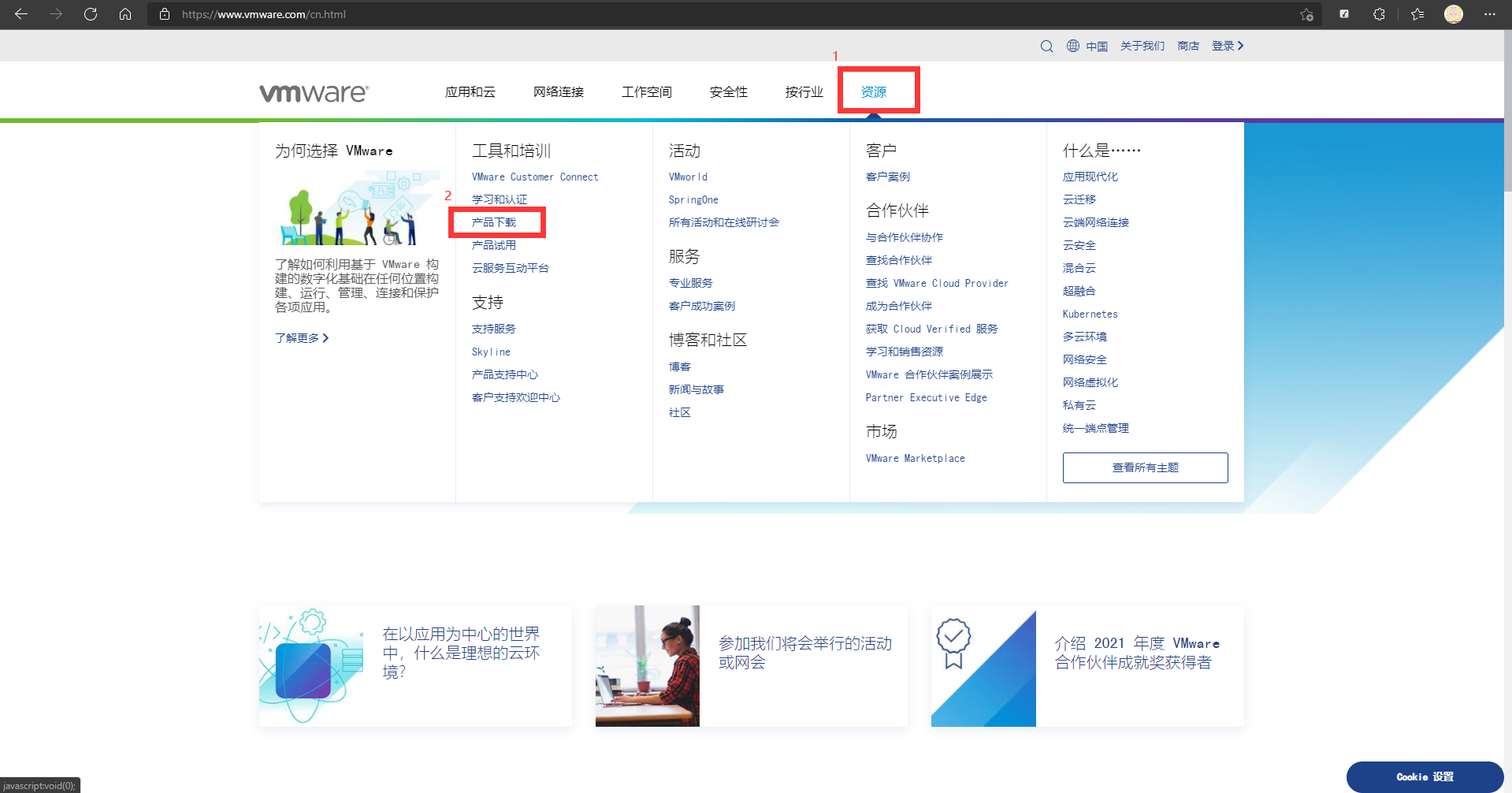Open VMware Customer Connect link

pos(535,177)
